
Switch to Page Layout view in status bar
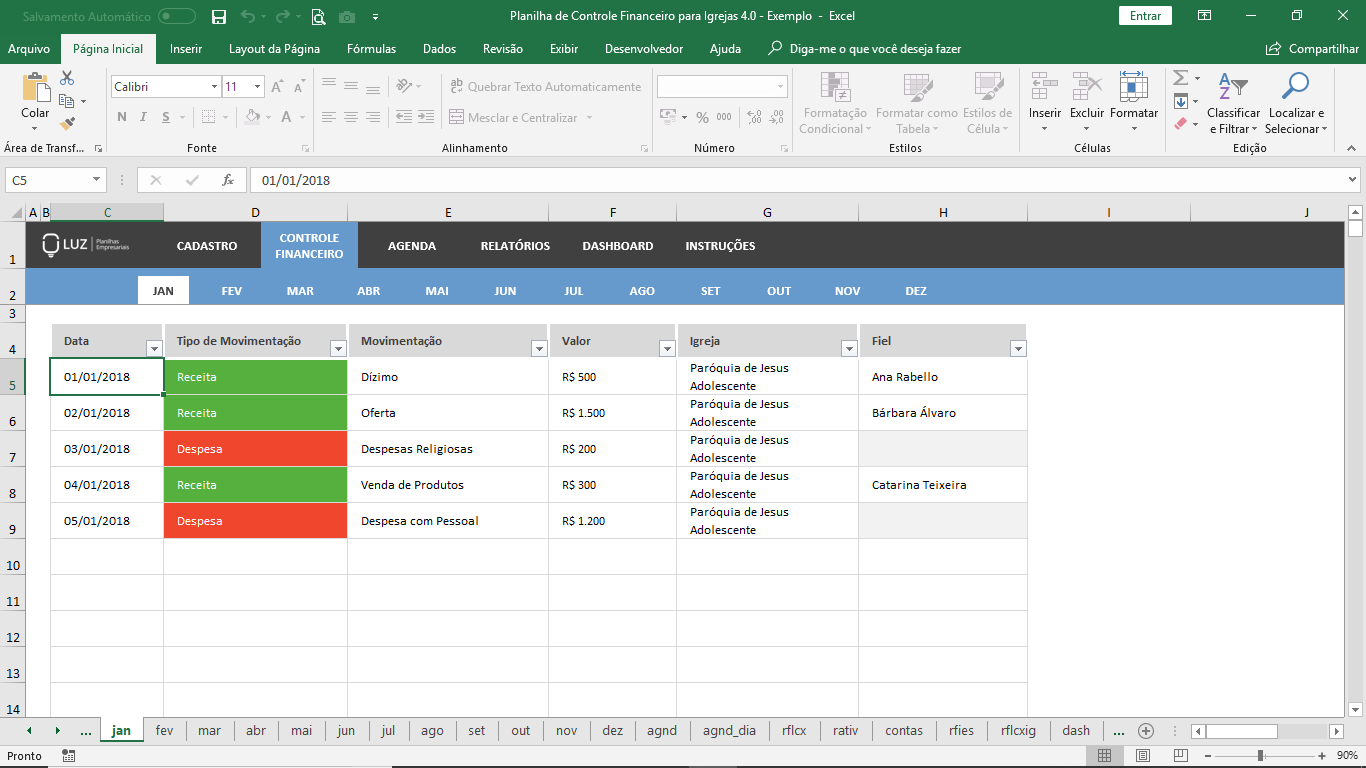click(x=1142, y=756)
